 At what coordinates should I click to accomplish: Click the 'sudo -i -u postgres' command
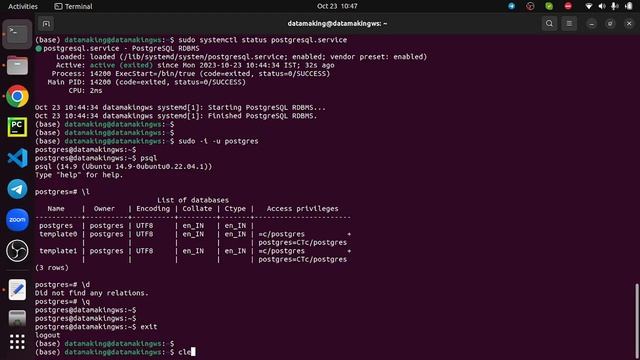(x=218, y=141)
